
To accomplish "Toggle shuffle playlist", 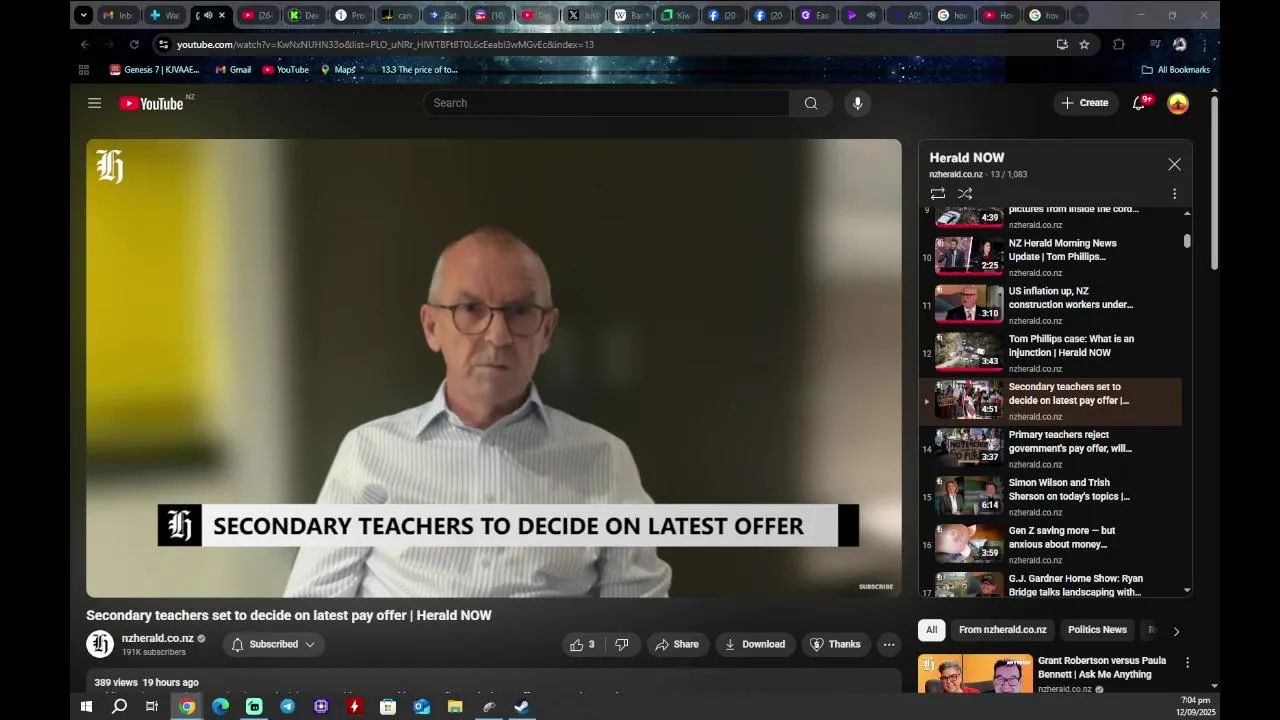I will (965, 193).
